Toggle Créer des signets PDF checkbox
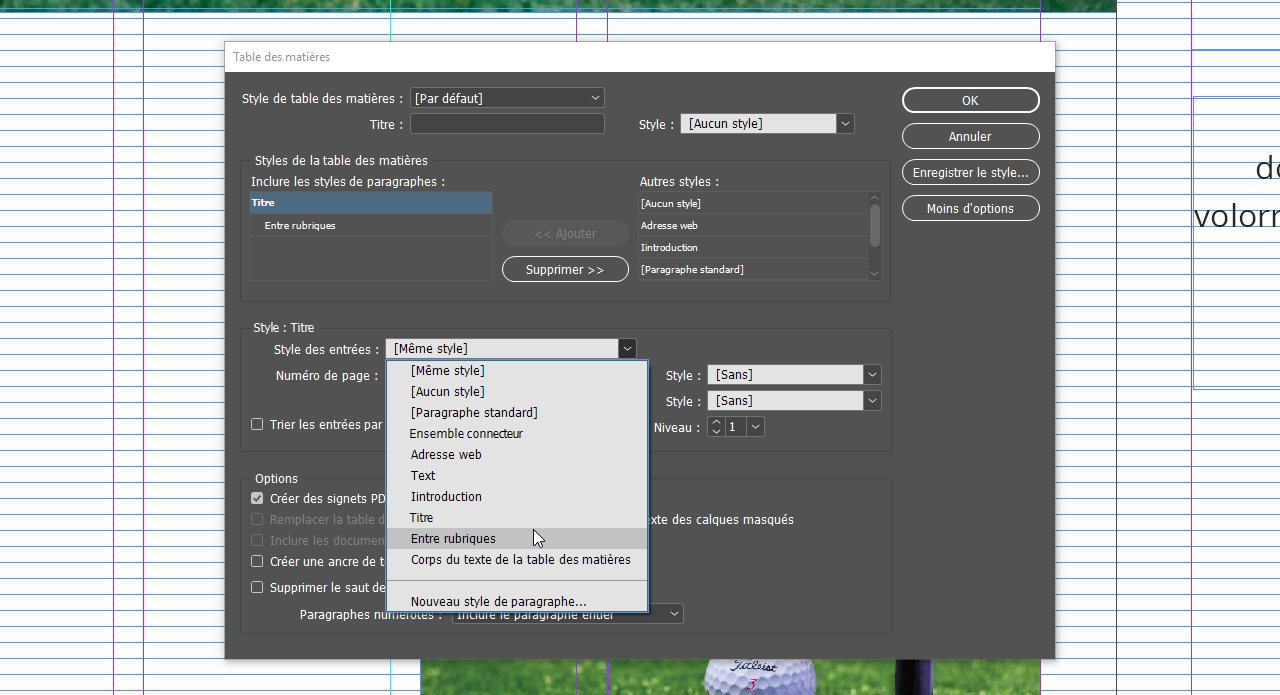 (257, 498)
